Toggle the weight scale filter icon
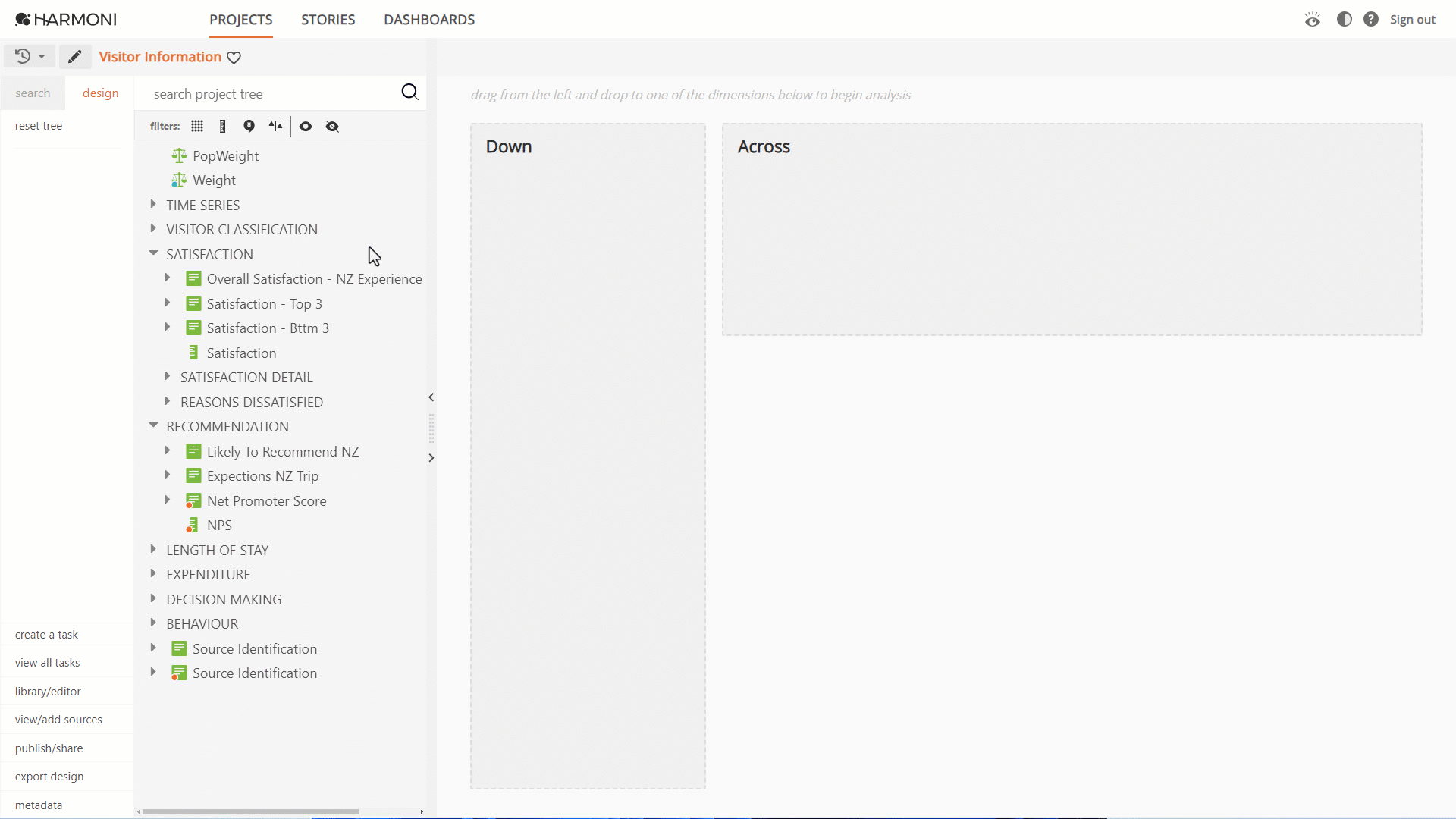The image size is (1456, 819). 275,126
